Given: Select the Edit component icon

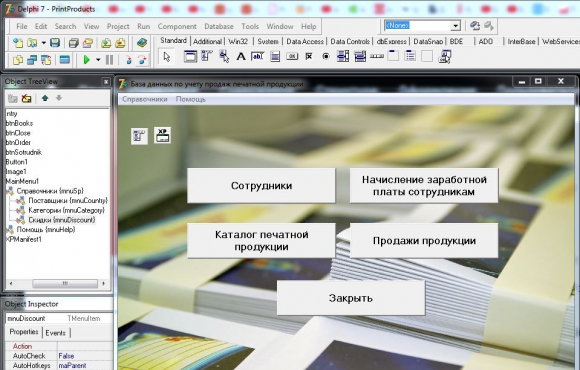Looking at the screenshot, I should pyautogui.click(x=257, y=57).
